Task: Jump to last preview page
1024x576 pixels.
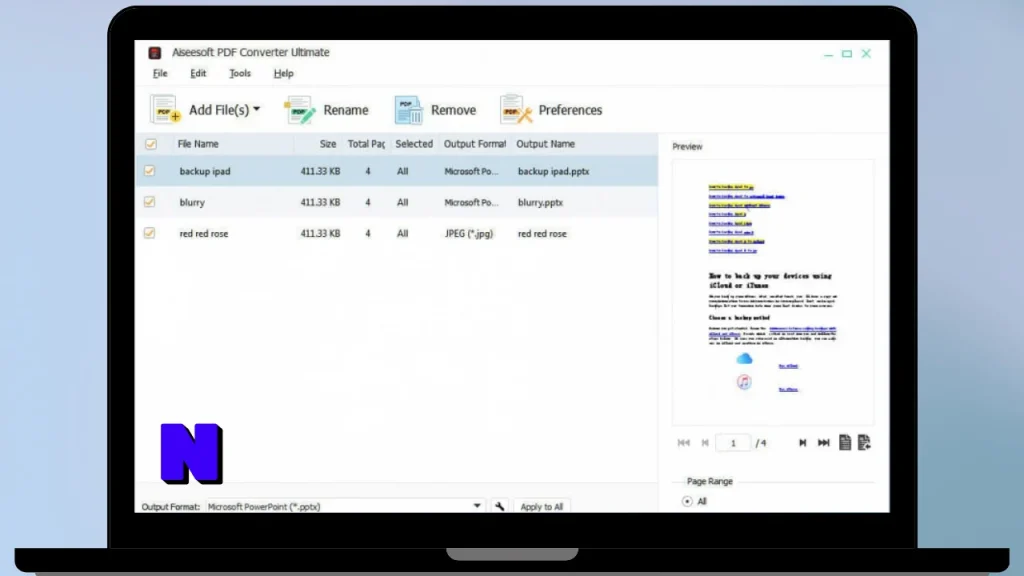Action: [x=824, y=443]
